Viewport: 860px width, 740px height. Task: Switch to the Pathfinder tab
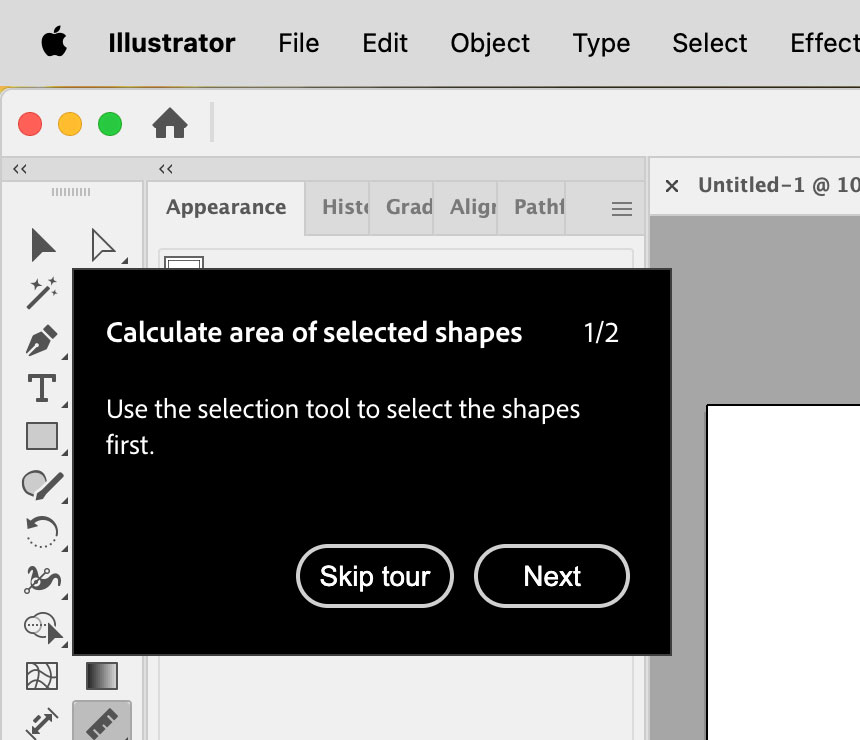(536, 208)
